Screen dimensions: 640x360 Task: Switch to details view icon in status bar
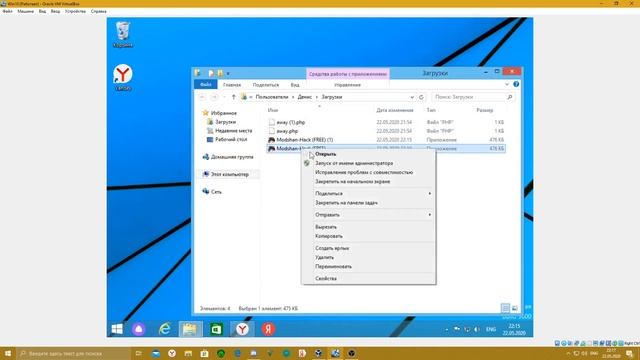click(505, 308)
